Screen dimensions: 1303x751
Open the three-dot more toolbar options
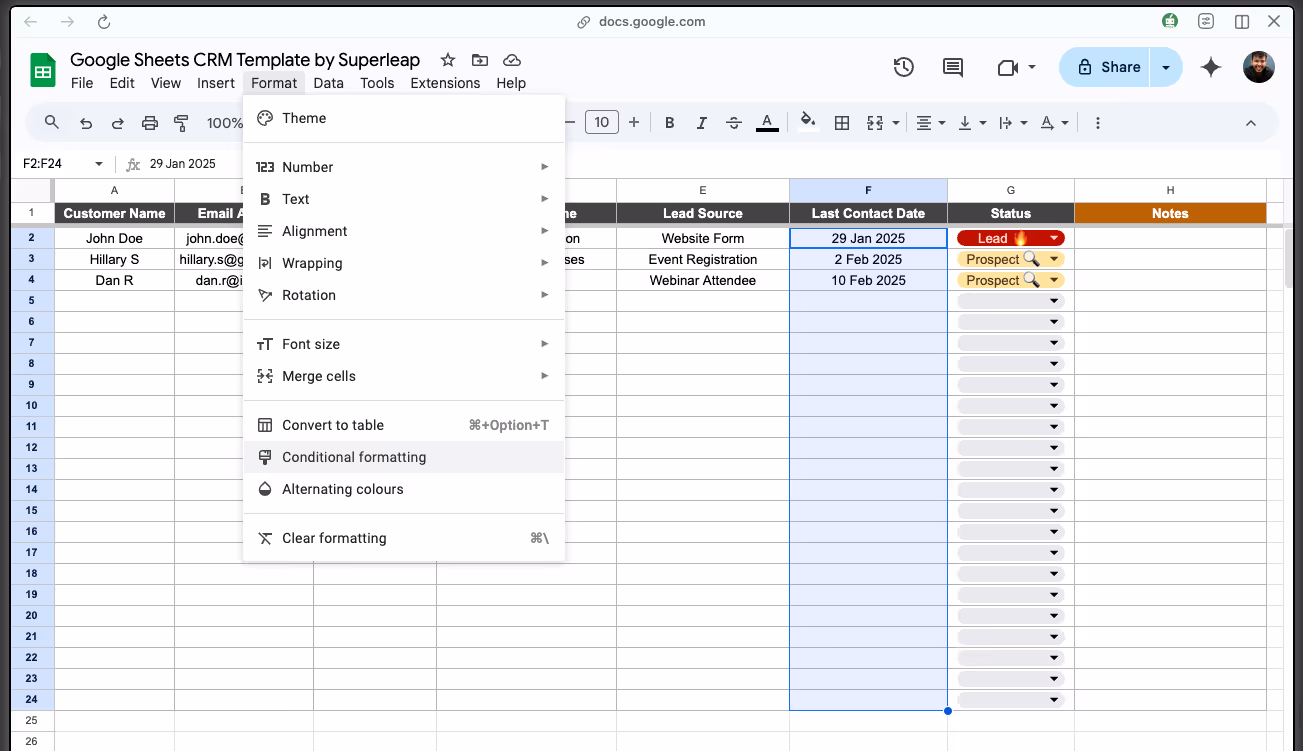tap(1098, 123)
